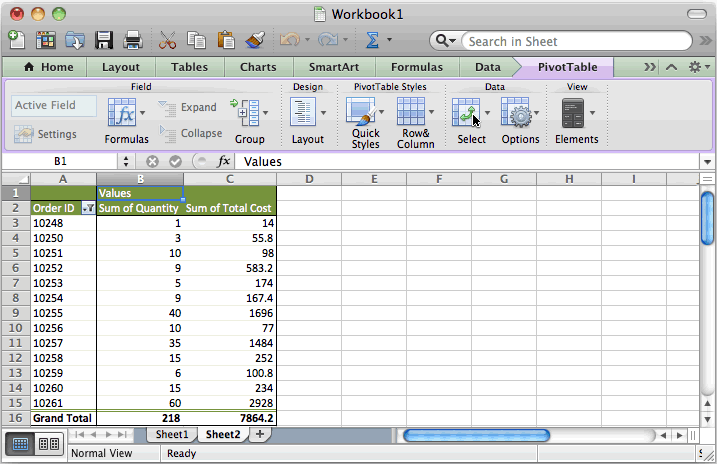
Task: Click the Collapse field button
Action: pyautogui.click(x=190, y=133)
